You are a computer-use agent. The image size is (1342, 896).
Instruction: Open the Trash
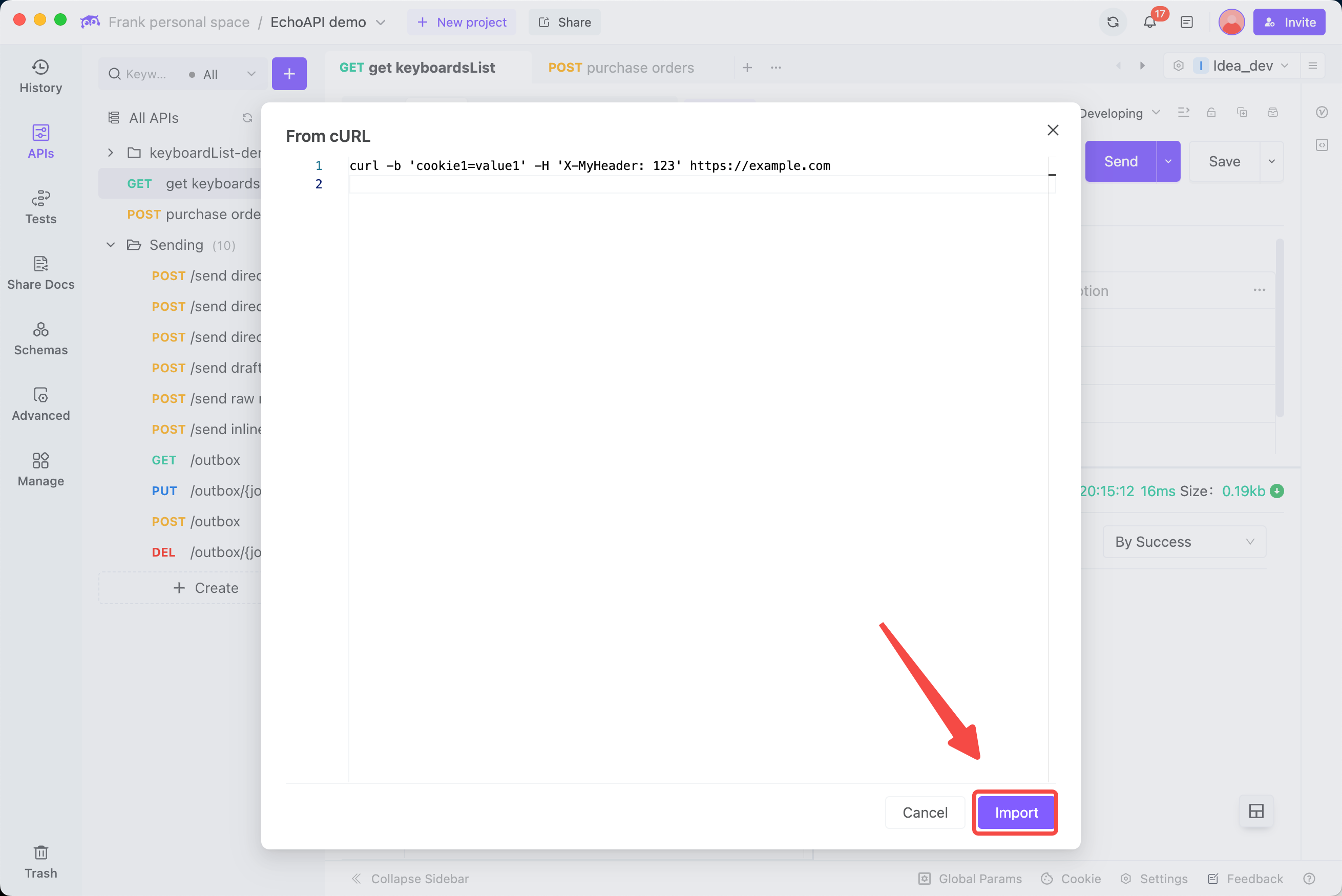point(40,862)
